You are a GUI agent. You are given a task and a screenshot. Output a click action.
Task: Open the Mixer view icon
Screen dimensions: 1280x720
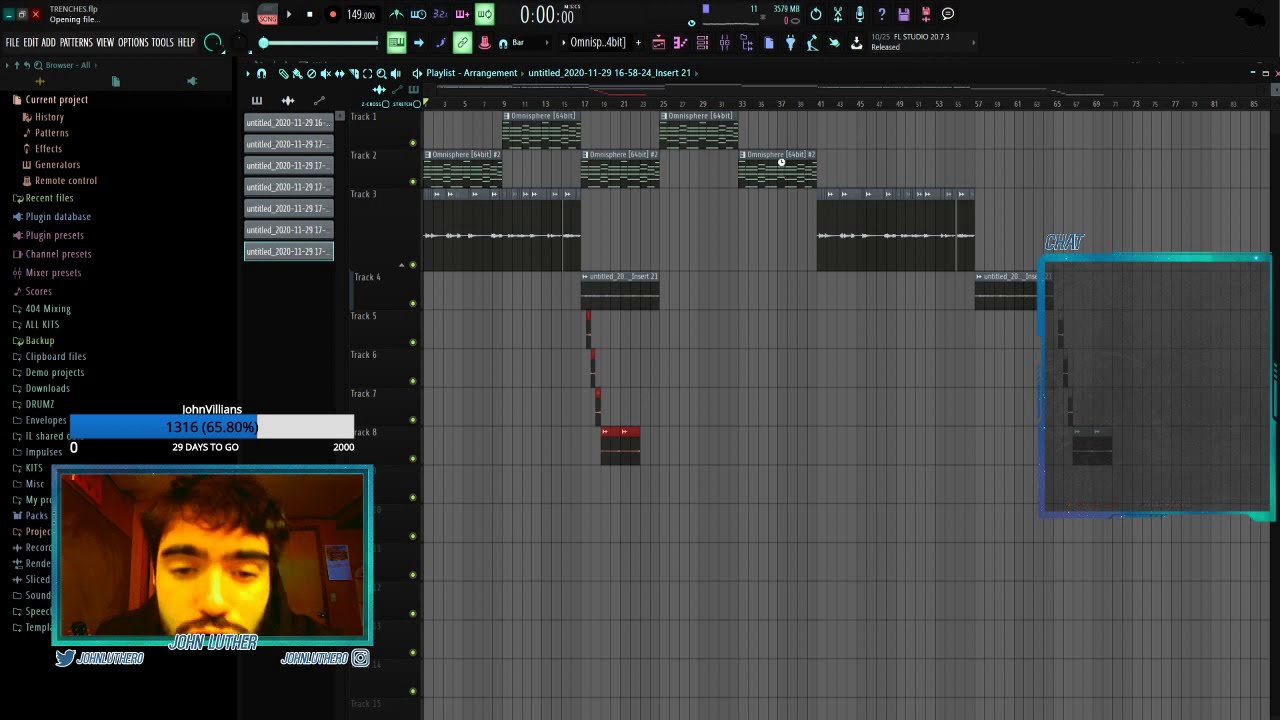[724, 43]
